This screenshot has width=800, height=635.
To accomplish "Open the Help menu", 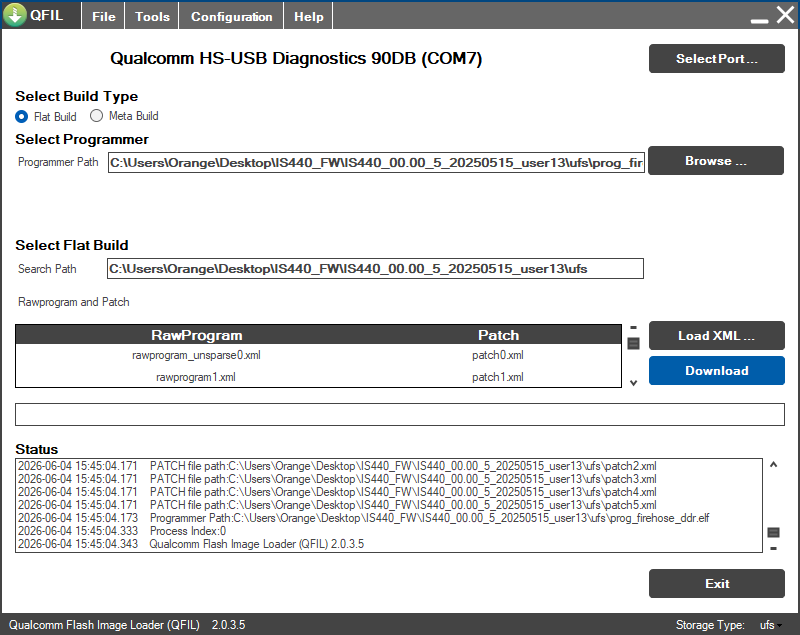I will point(309,16).
